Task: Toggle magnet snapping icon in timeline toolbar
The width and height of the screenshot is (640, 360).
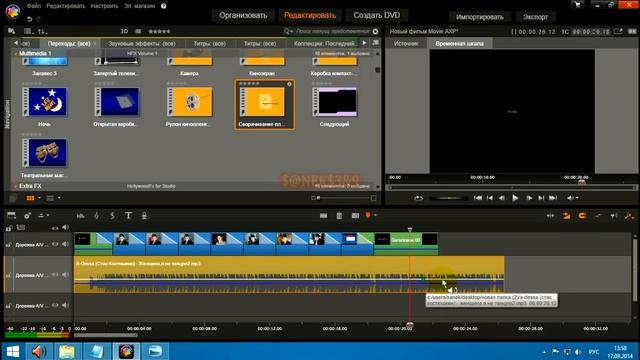Action: tap(582, 216)
